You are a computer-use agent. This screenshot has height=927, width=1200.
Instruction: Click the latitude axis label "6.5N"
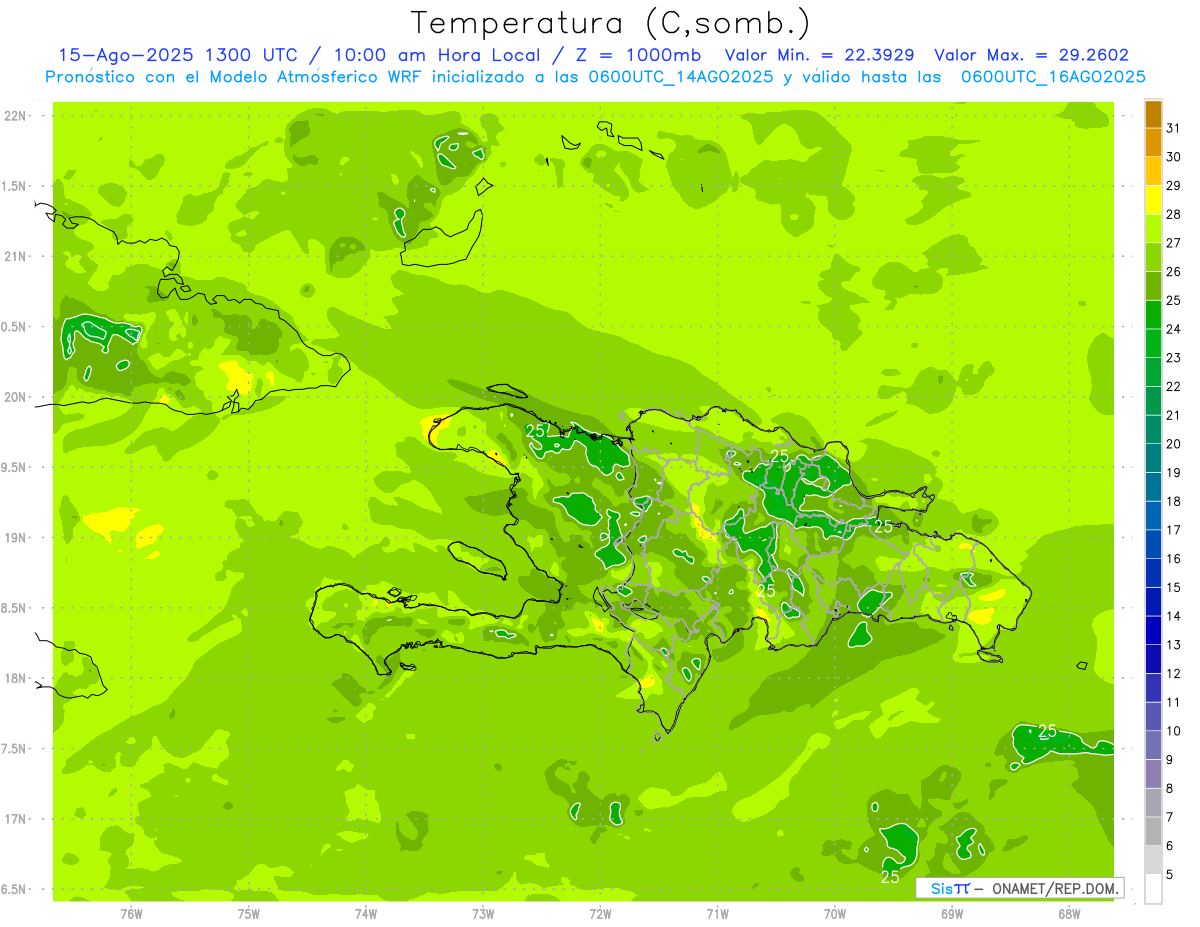pos(15,889)
